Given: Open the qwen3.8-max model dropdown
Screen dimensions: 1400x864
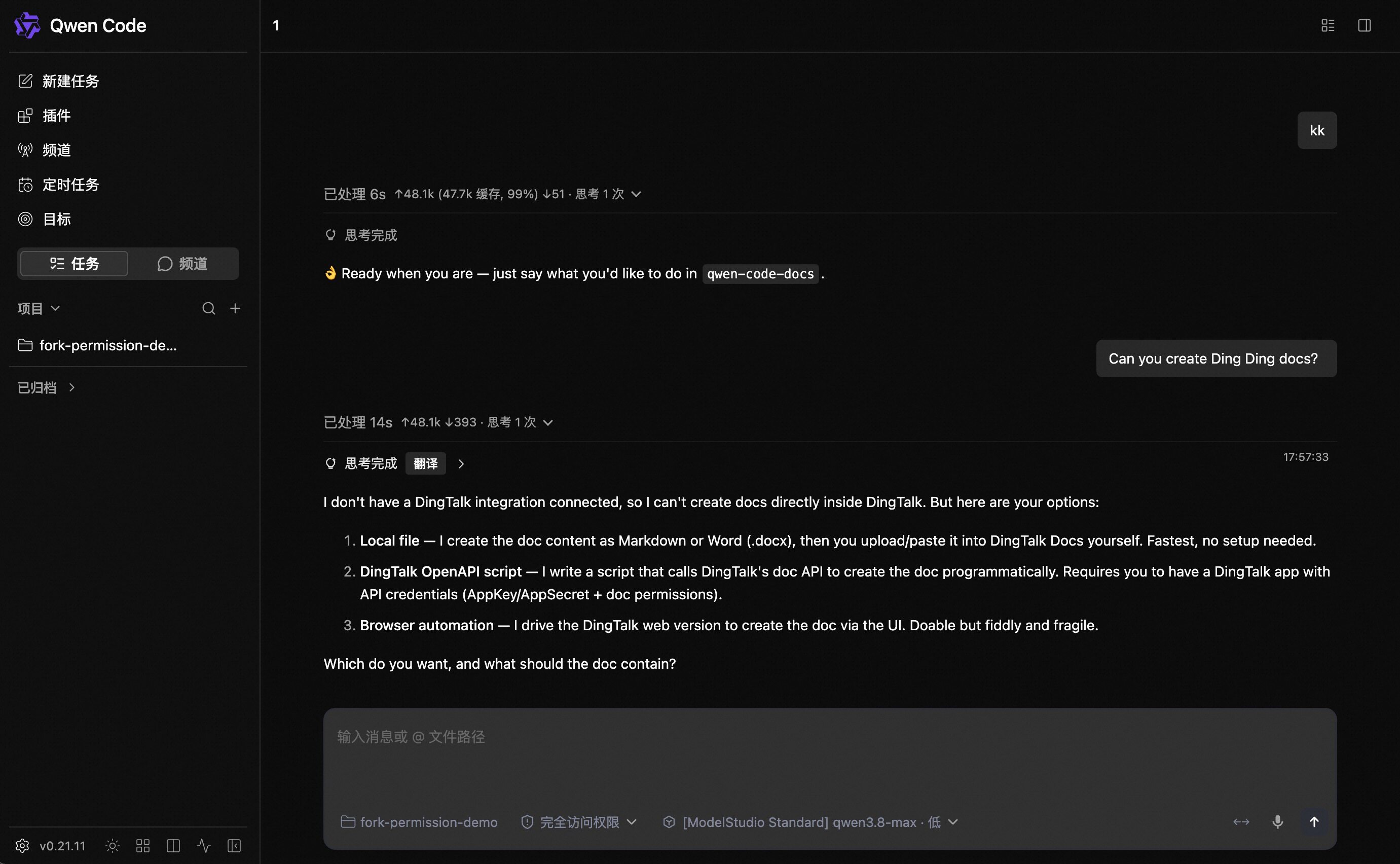Looking at the screenshot, I should click(x=810, y=822).
